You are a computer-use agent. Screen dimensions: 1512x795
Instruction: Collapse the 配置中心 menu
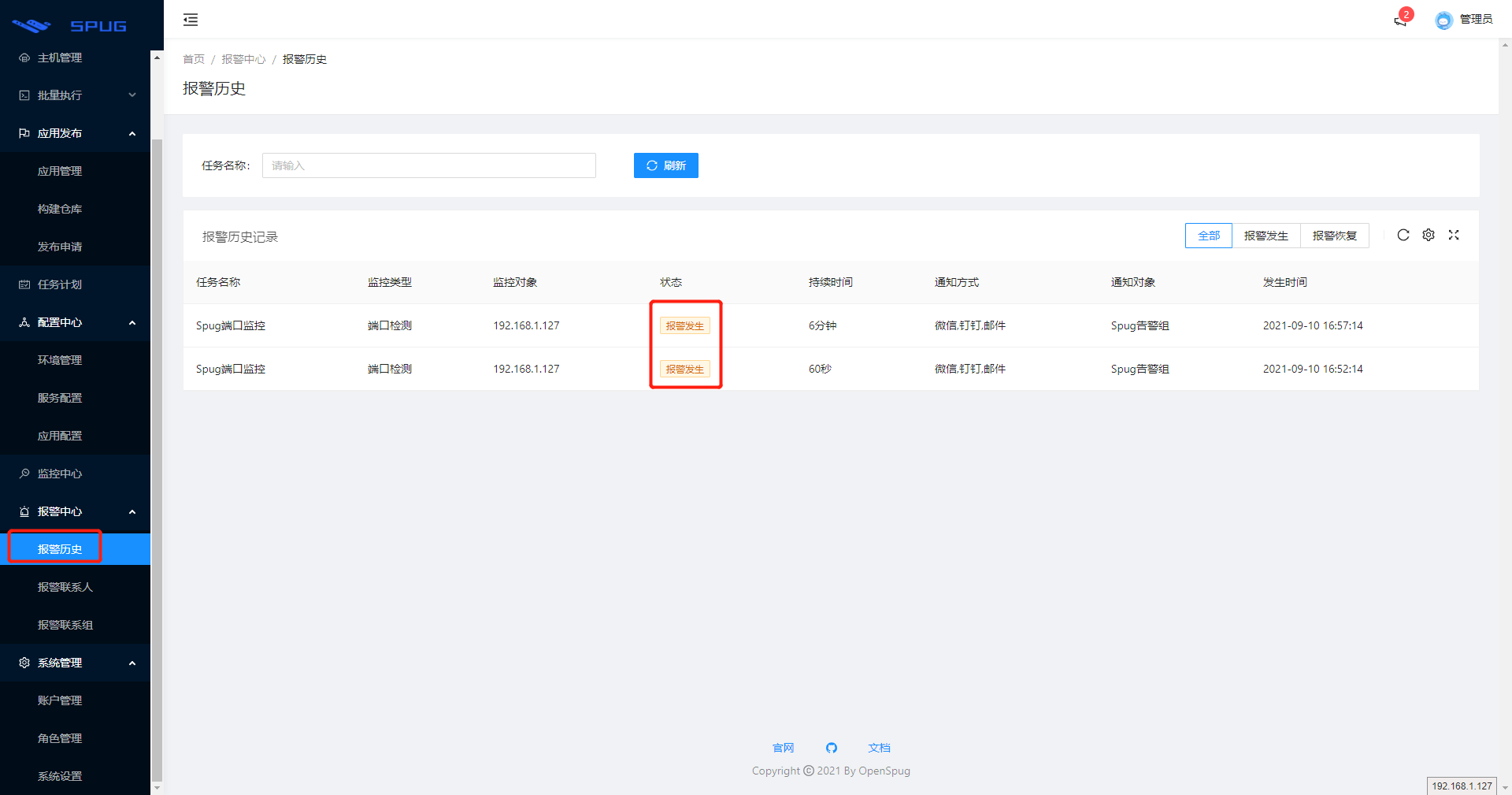75,322
